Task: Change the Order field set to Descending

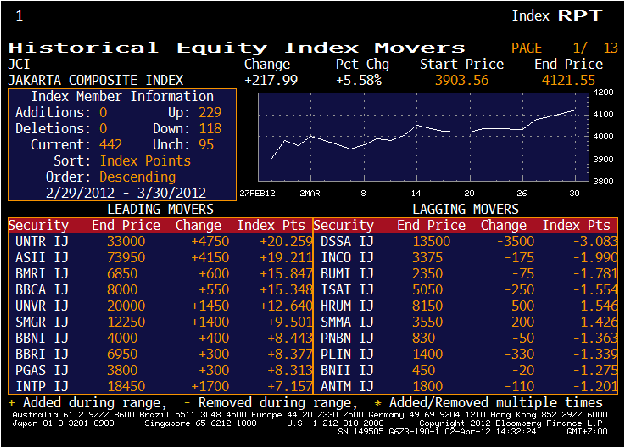Action: [x=139, y=176]
